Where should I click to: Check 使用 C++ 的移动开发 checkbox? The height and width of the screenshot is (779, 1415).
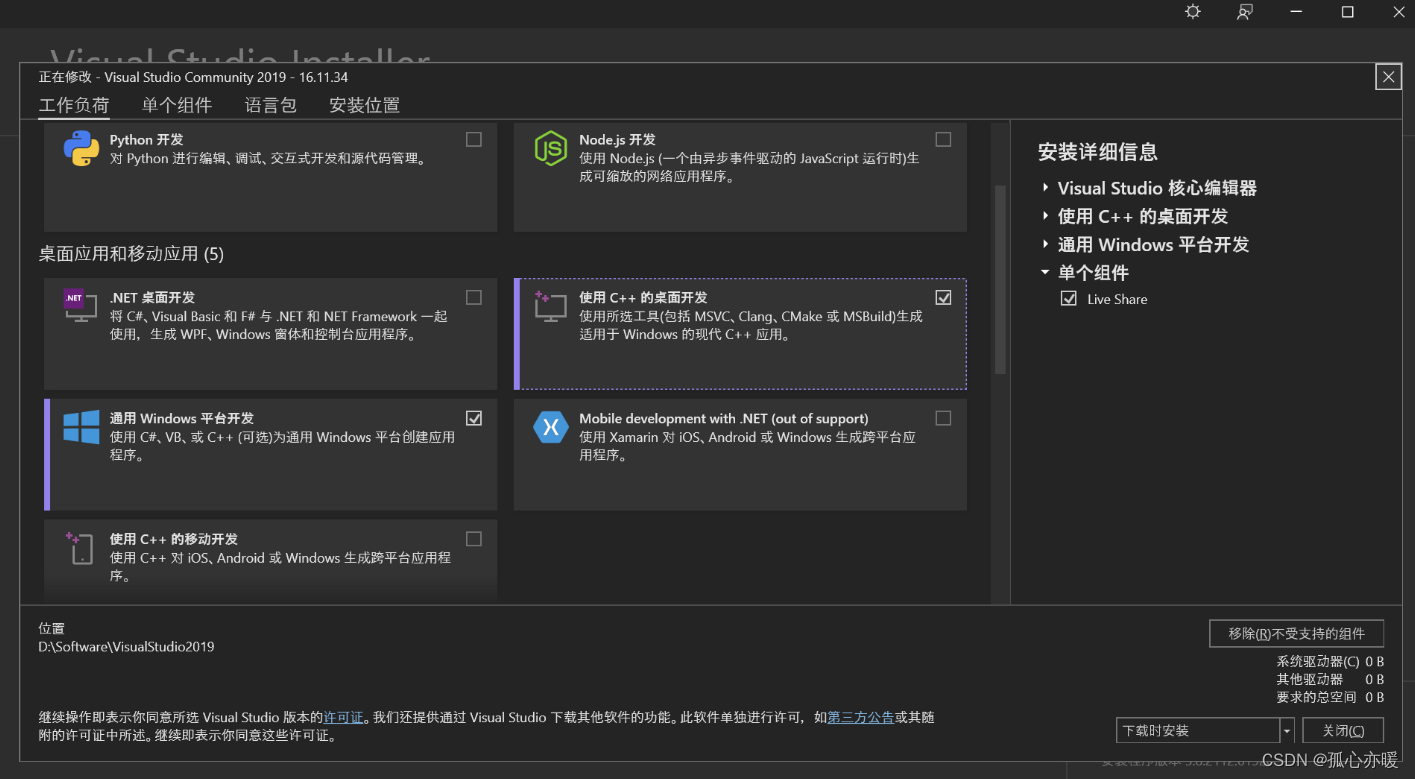coord(474,539)
